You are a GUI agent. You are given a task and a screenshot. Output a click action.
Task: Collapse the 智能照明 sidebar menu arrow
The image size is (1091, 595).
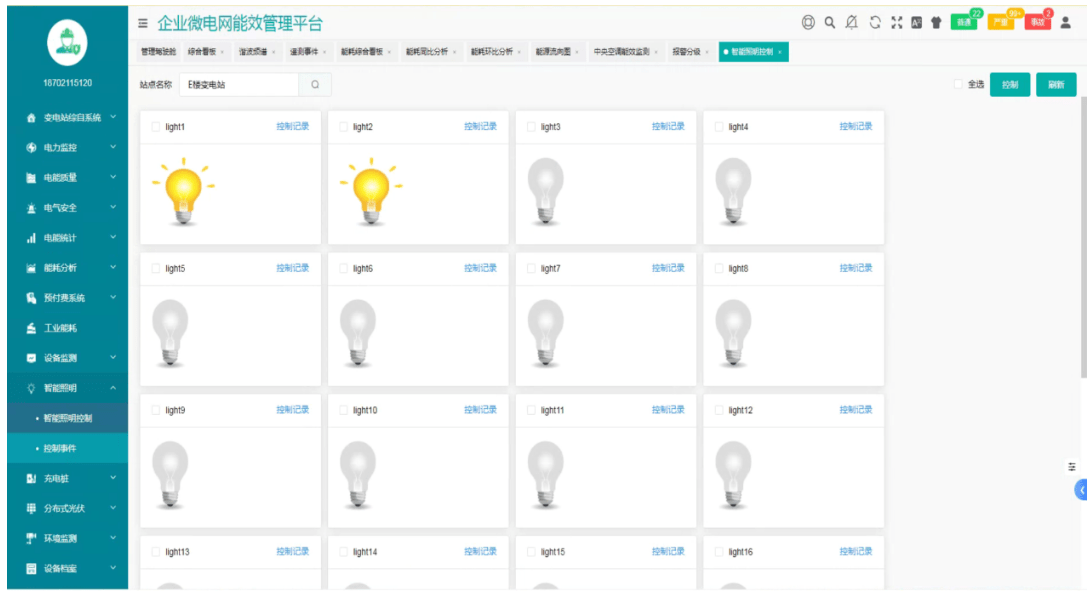pos(113,388)
